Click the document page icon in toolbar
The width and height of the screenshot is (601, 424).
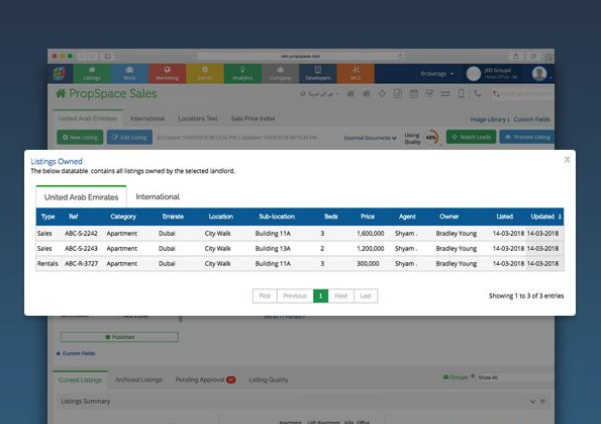pyautogui.click(x=398, y=94)
